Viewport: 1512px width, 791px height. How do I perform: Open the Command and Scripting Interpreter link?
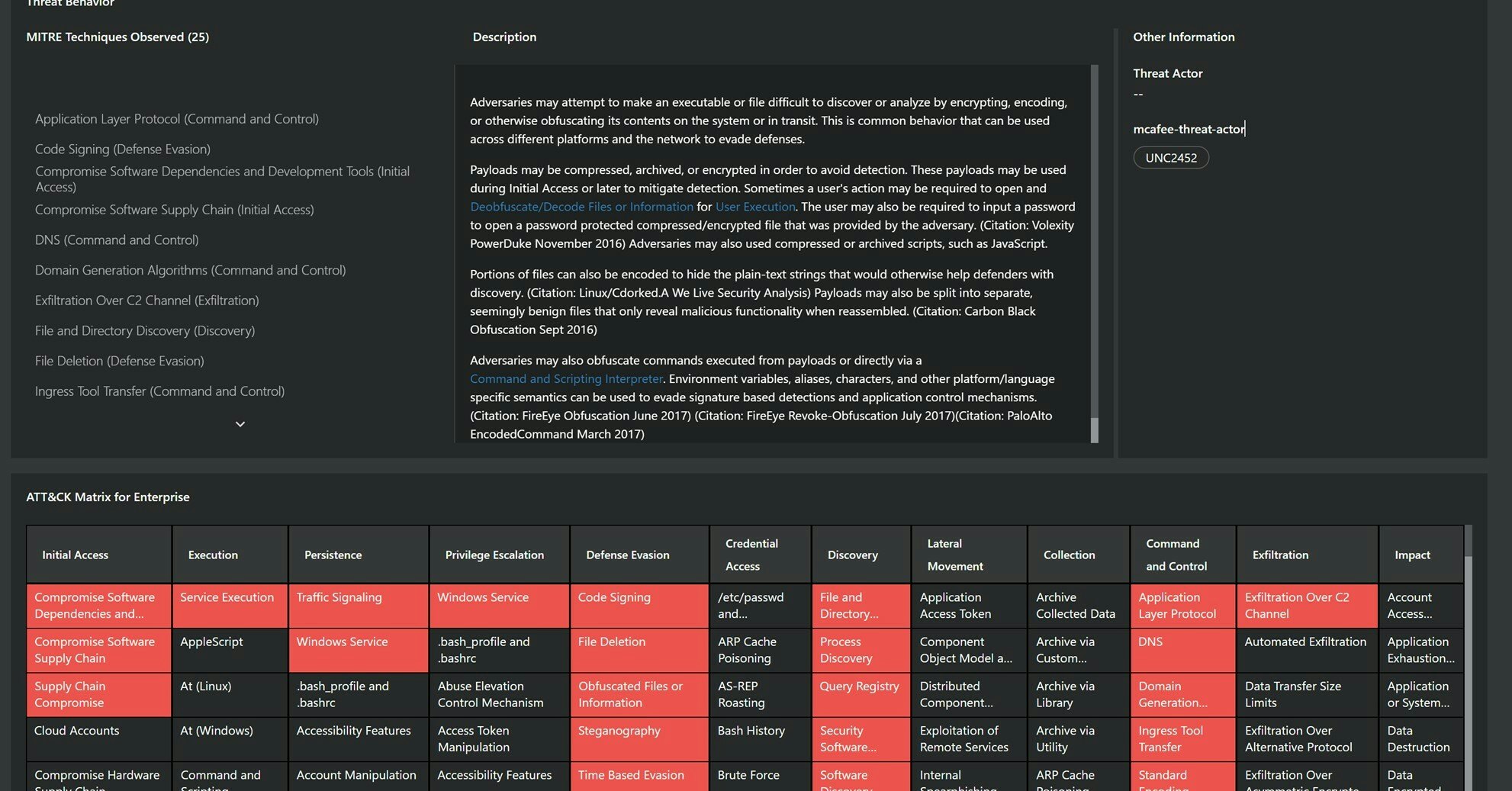click(566, 379)
